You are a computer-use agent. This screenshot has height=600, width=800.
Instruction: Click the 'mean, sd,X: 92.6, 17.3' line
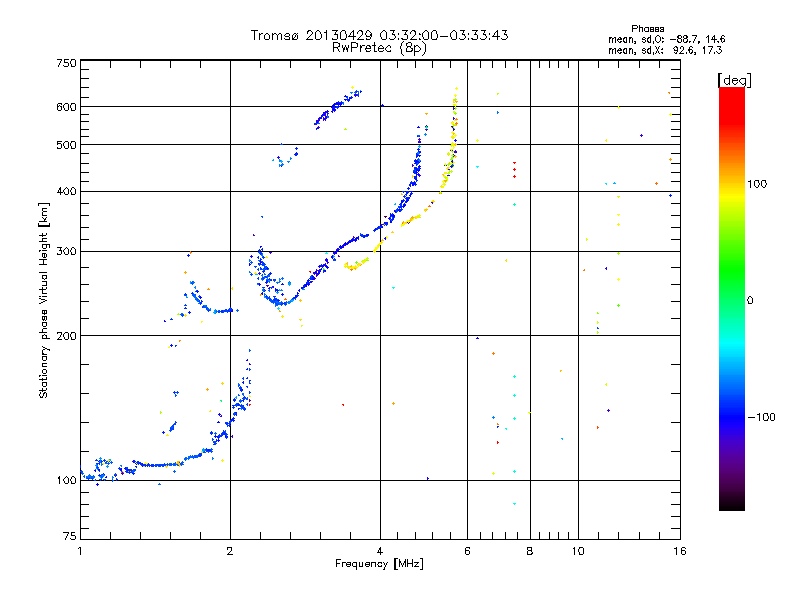pos(665,50)
